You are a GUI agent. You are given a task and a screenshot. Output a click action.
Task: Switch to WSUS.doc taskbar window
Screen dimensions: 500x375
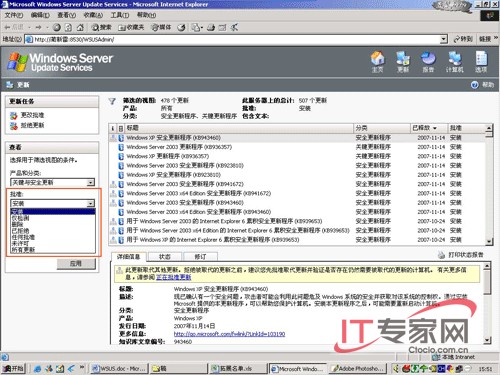pyautogui.click(x=119, y=368)
